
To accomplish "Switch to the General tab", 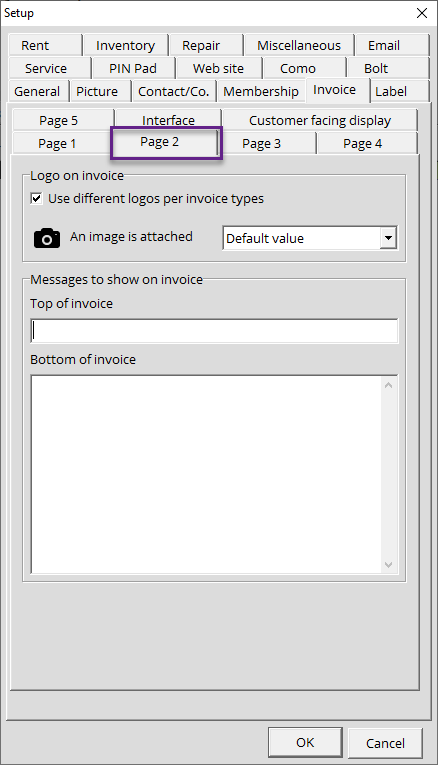I will [x=39, y=91].
